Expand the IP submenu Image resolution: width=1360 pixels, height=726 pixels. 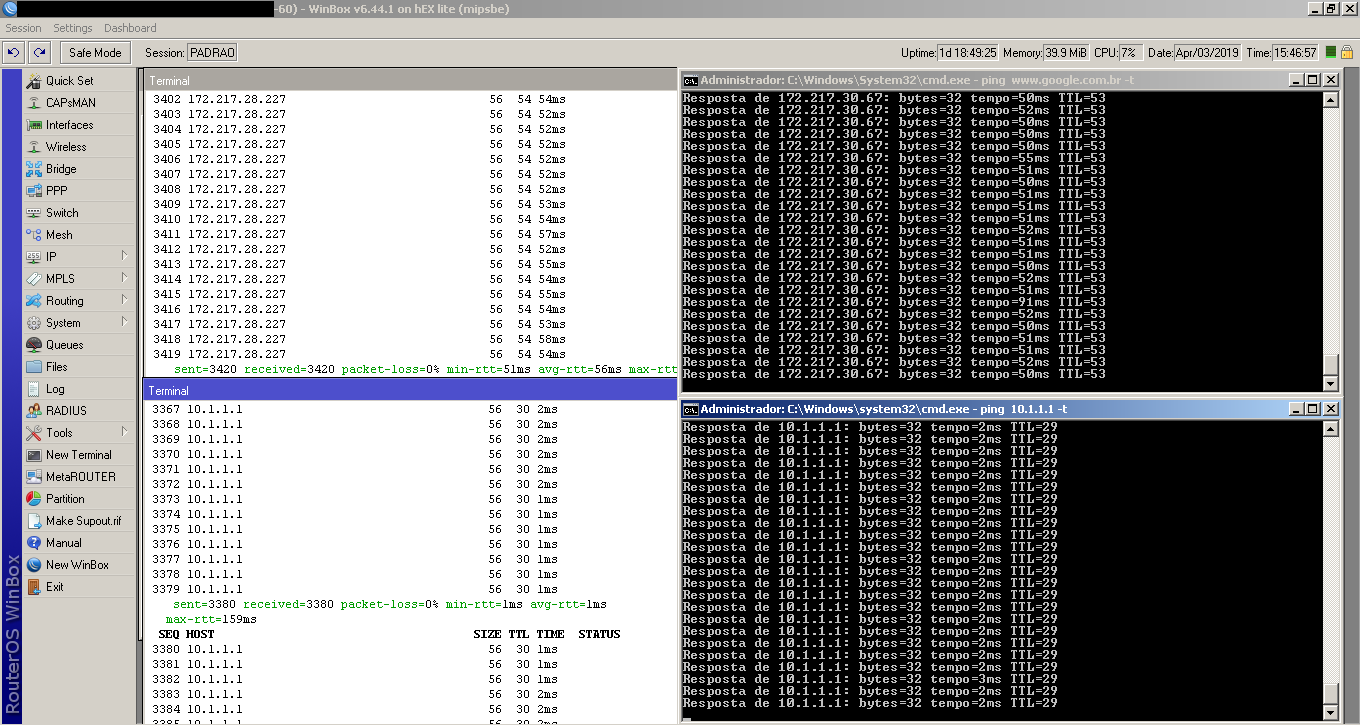[x=79, y=257]
